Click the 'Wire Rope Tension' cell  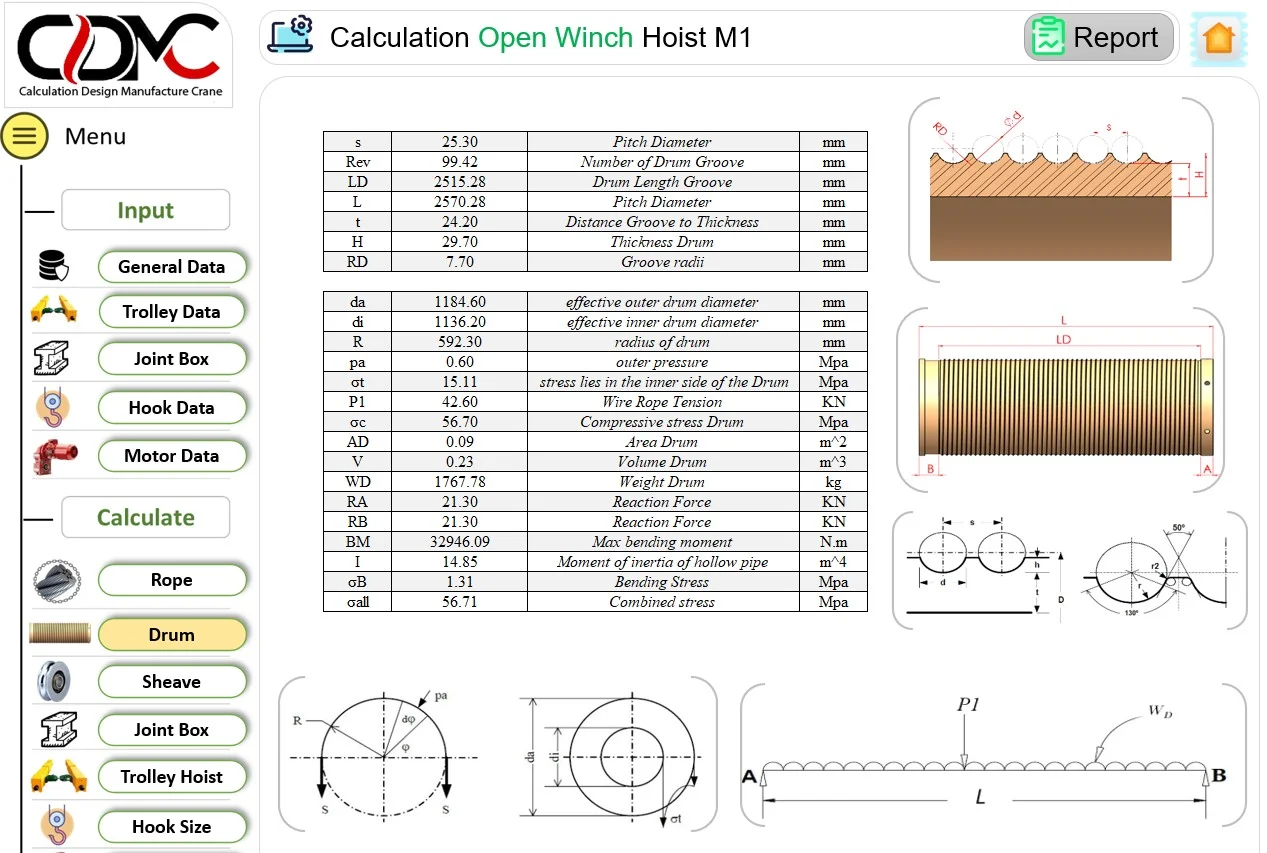click(x=663, y=402)
